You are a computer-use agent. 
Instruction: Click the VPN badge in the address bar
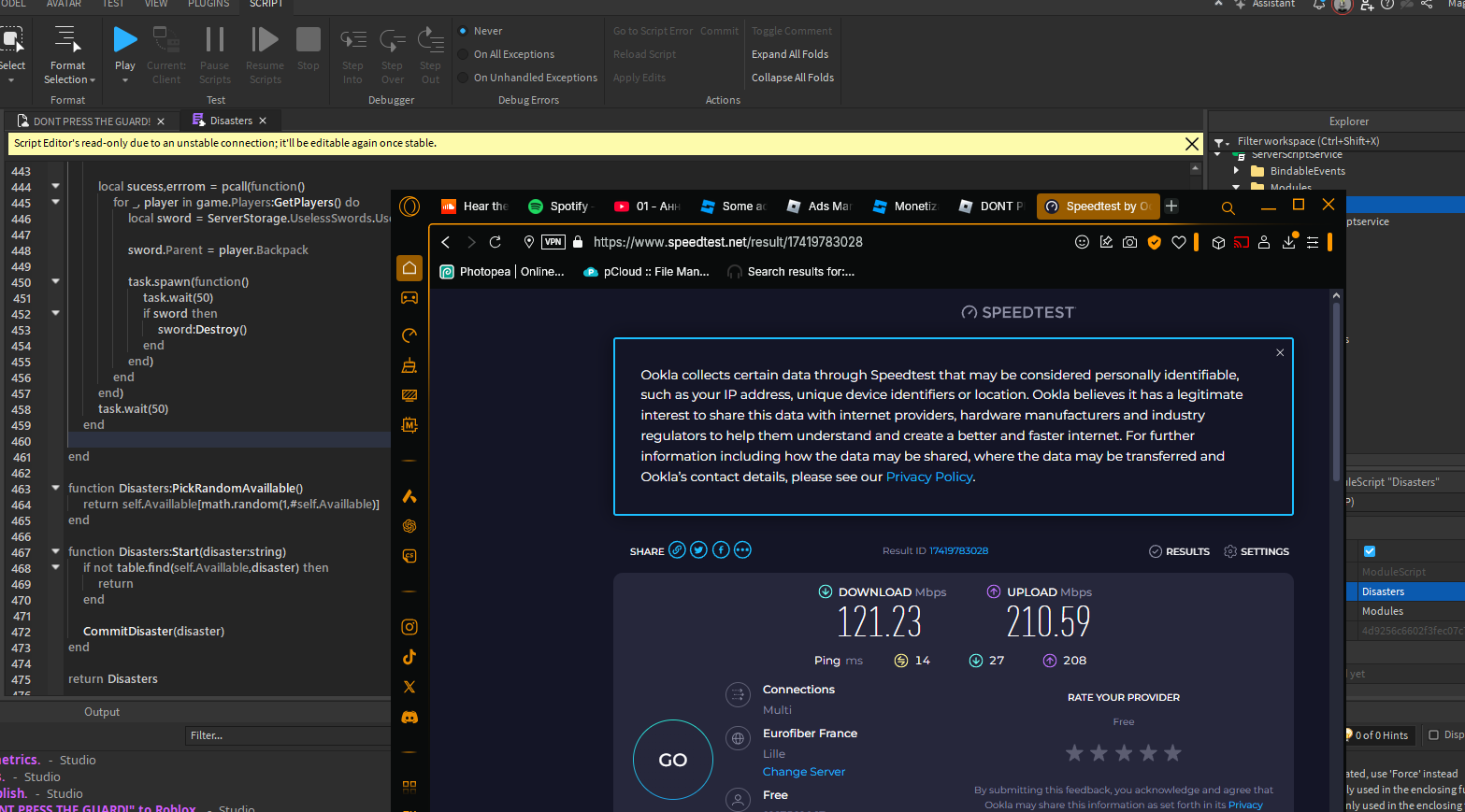point(553,242)
